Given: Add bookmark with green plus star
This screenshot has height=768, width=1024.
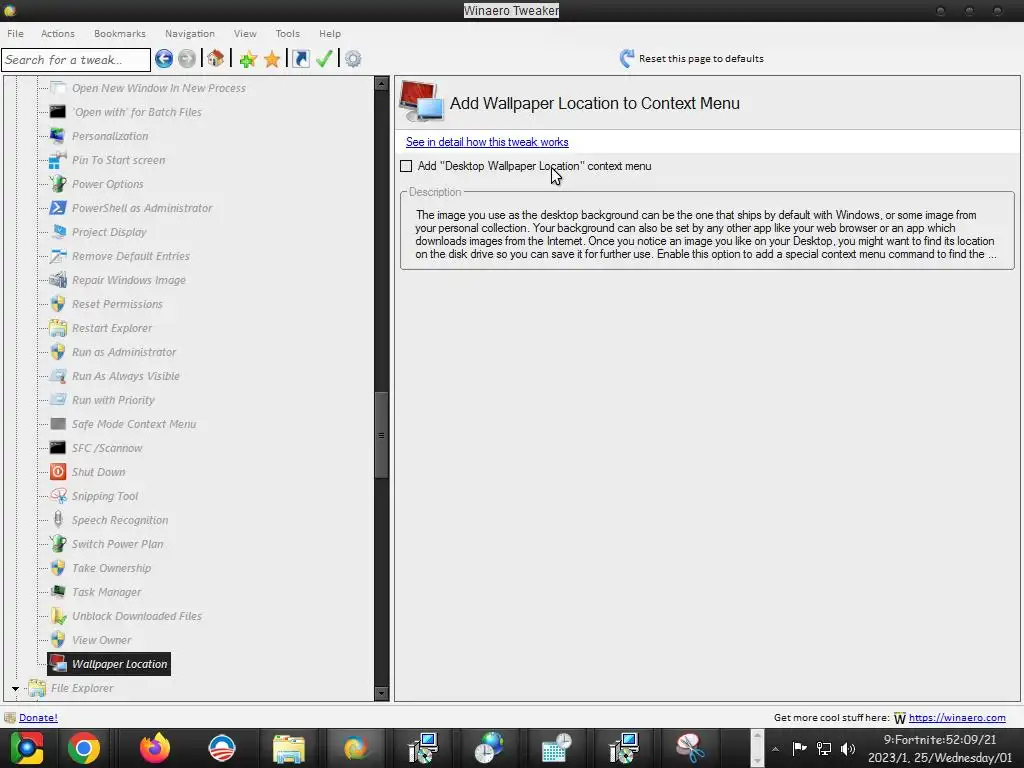Looking at the screenshot, I should pos(248,59).
